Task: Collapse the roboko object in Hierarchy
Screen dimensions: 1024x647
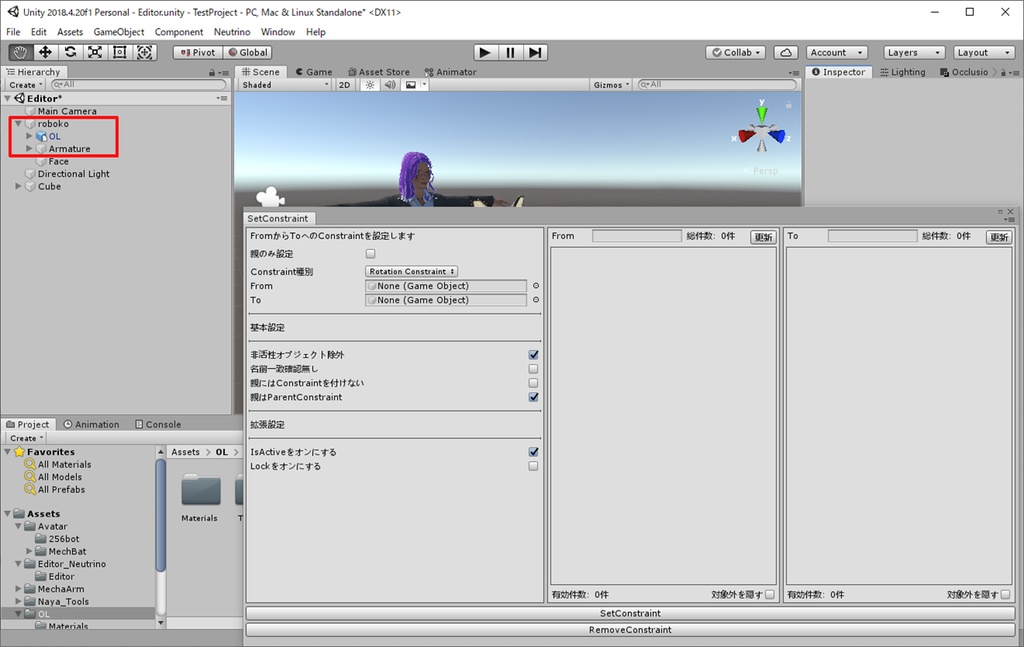Action: tap(17, 124)
